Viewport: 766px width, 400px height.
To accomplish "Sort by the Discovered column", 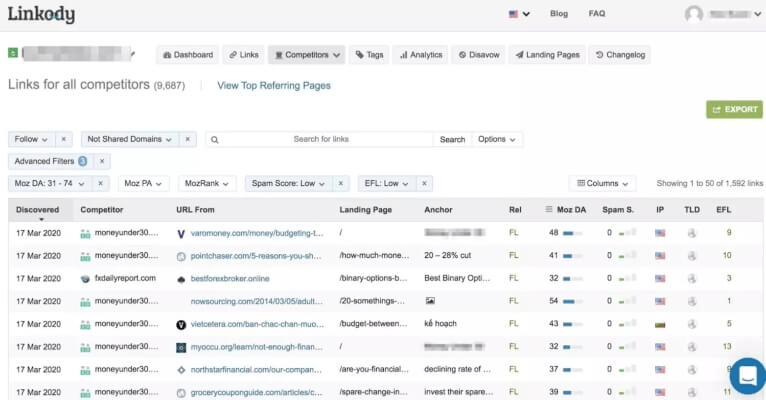I will (x=37, y=210).
